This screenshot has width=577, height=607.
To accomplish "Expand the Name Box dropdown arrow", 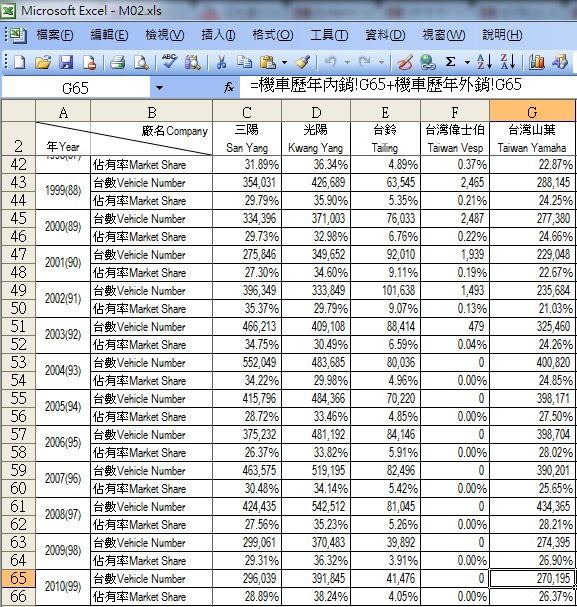I will pos(159,88).
